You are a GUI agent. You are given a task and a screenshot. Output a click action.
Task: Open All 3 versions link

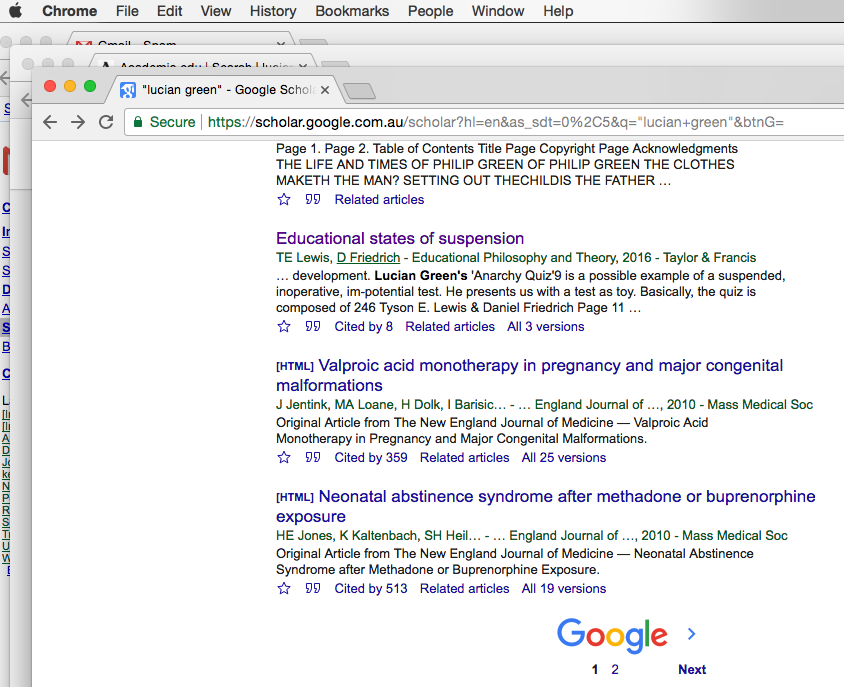tap(545, 327)
